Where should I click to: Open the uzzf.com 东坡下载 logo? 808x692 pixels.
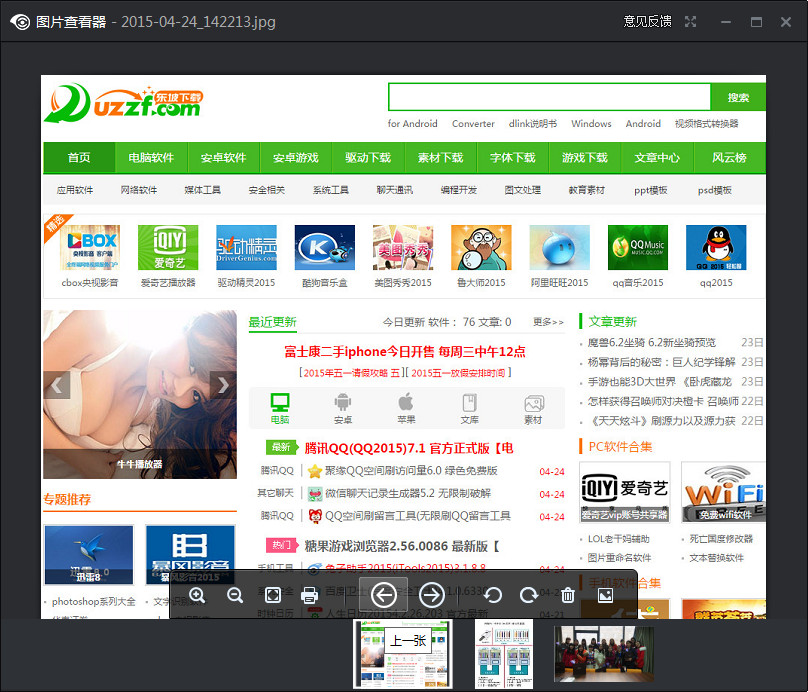tap(124, 103)
